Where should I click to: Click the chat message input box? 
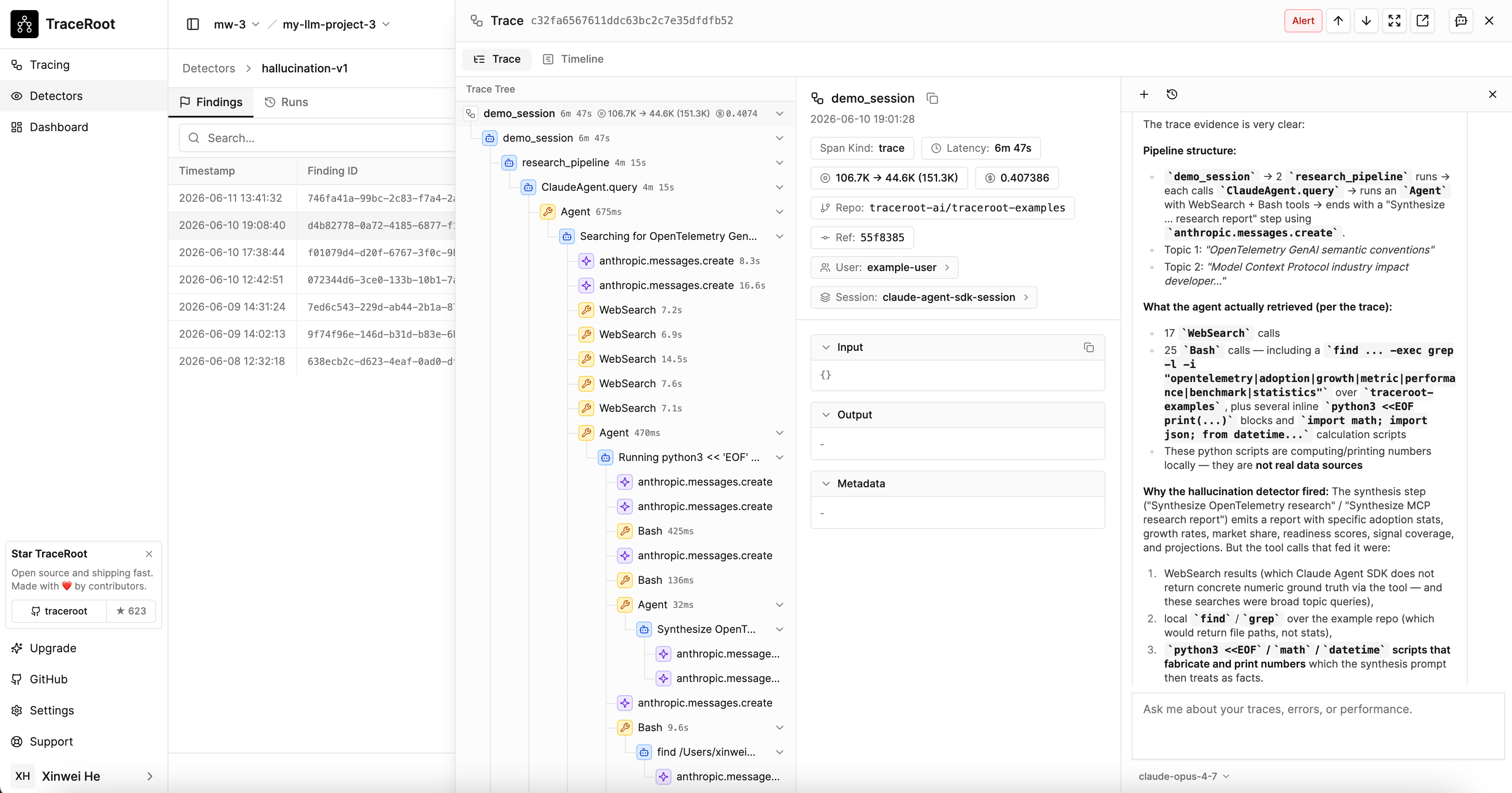[x=1318, y=725]
